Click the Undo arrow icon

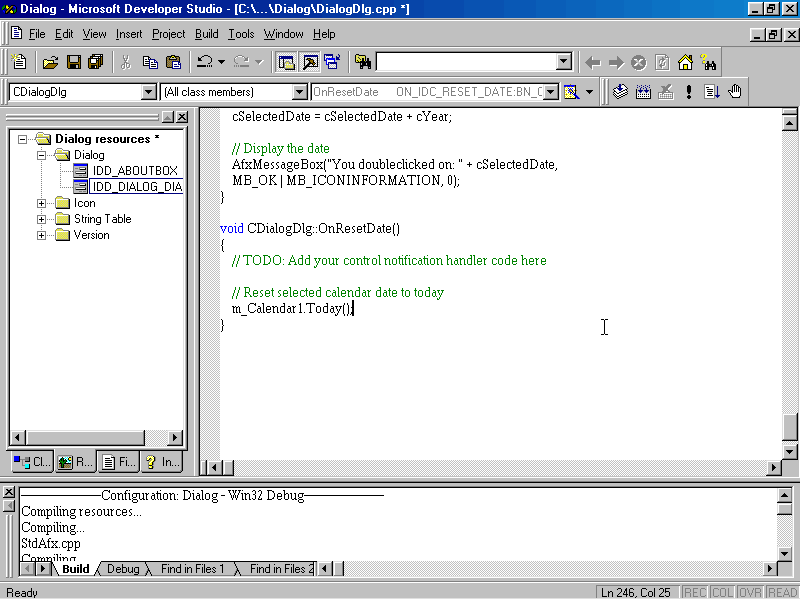[x=205, y=62]
